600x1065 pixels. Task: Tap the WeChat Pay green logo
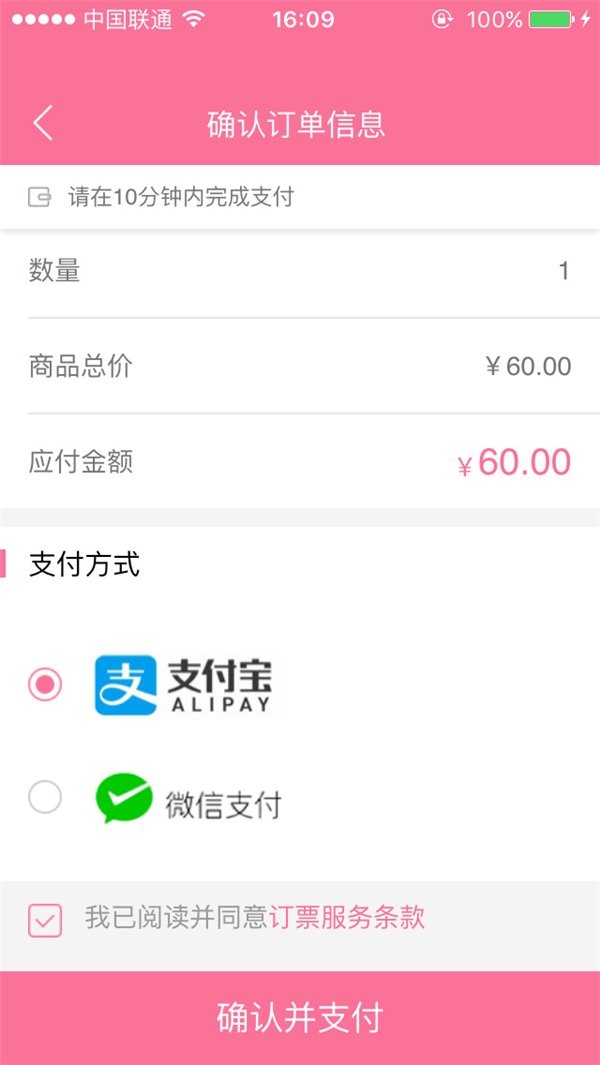click(x=123, y=798)
